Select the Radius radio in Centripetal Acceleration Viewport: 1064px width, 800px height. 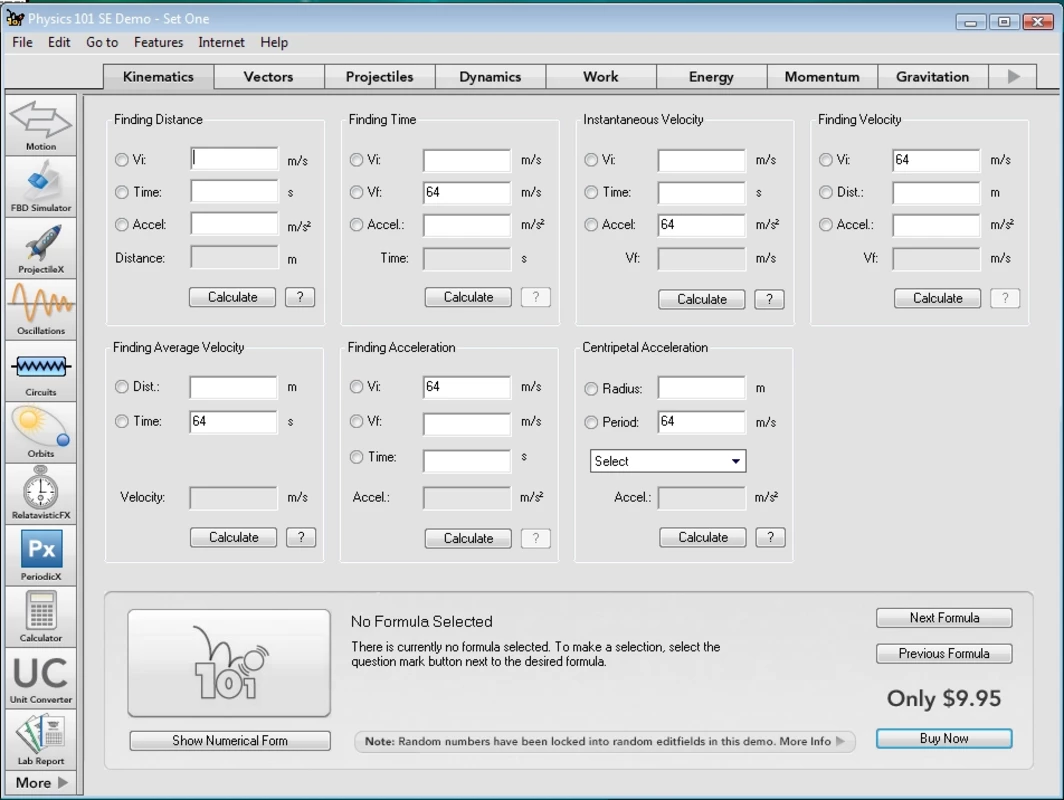click(x=591, y=389)
